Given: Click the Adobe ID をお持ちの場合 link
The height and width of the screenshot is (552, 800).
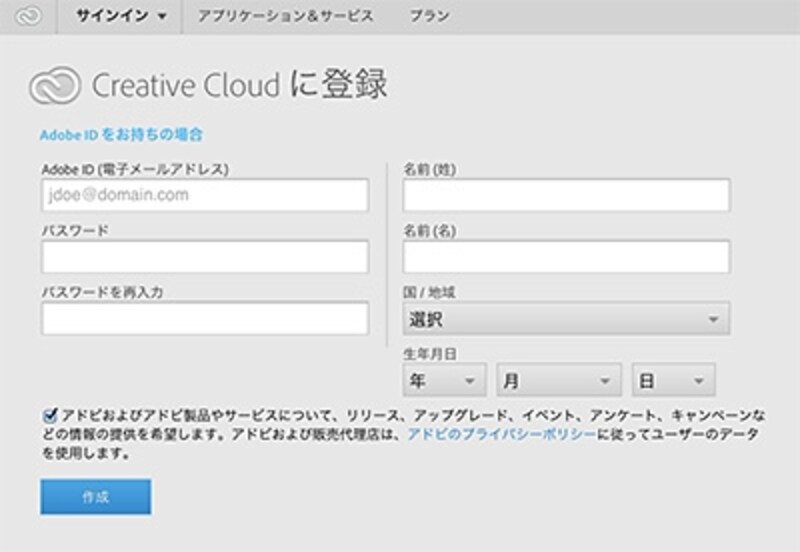Looking at the screenshot, I should (121, 135).
